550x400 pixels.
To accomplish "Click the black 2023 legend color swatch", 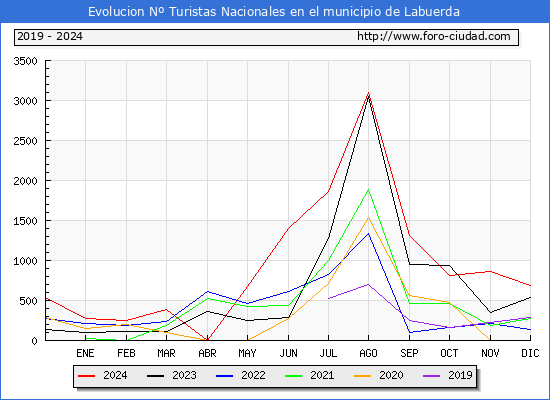I will pyautogui.click(x=155, y=376).
